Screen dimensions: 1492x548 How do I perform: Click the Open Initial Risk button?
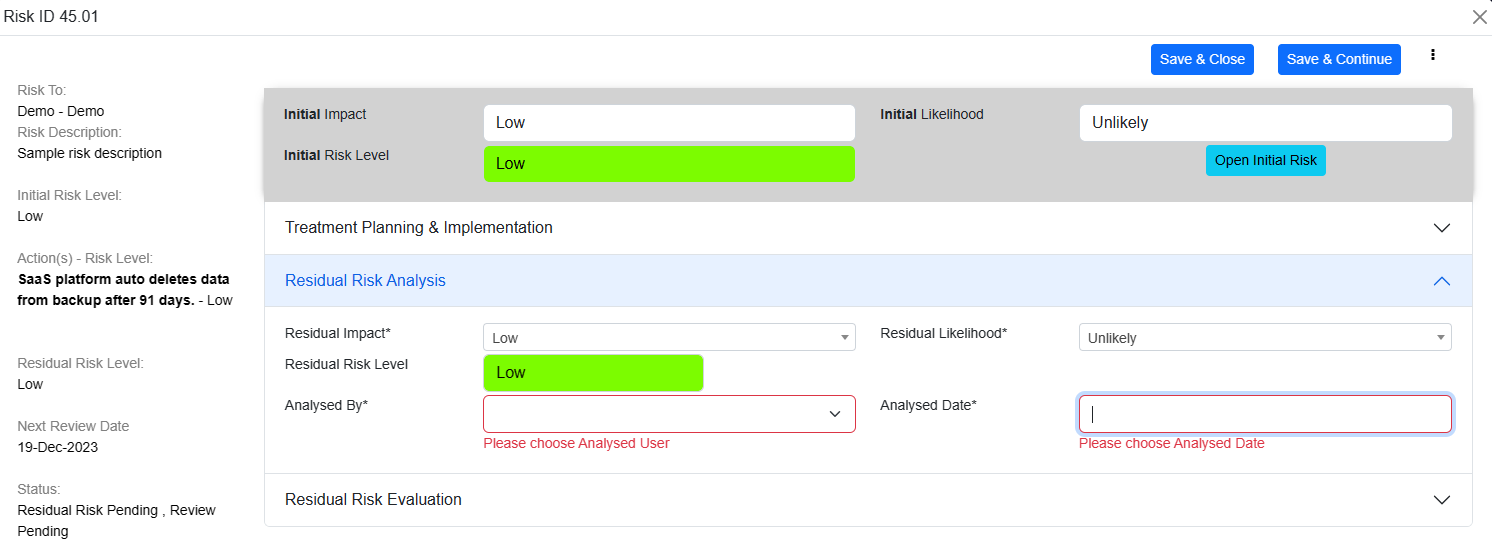pyautogui.click(x=1265, y=161)
